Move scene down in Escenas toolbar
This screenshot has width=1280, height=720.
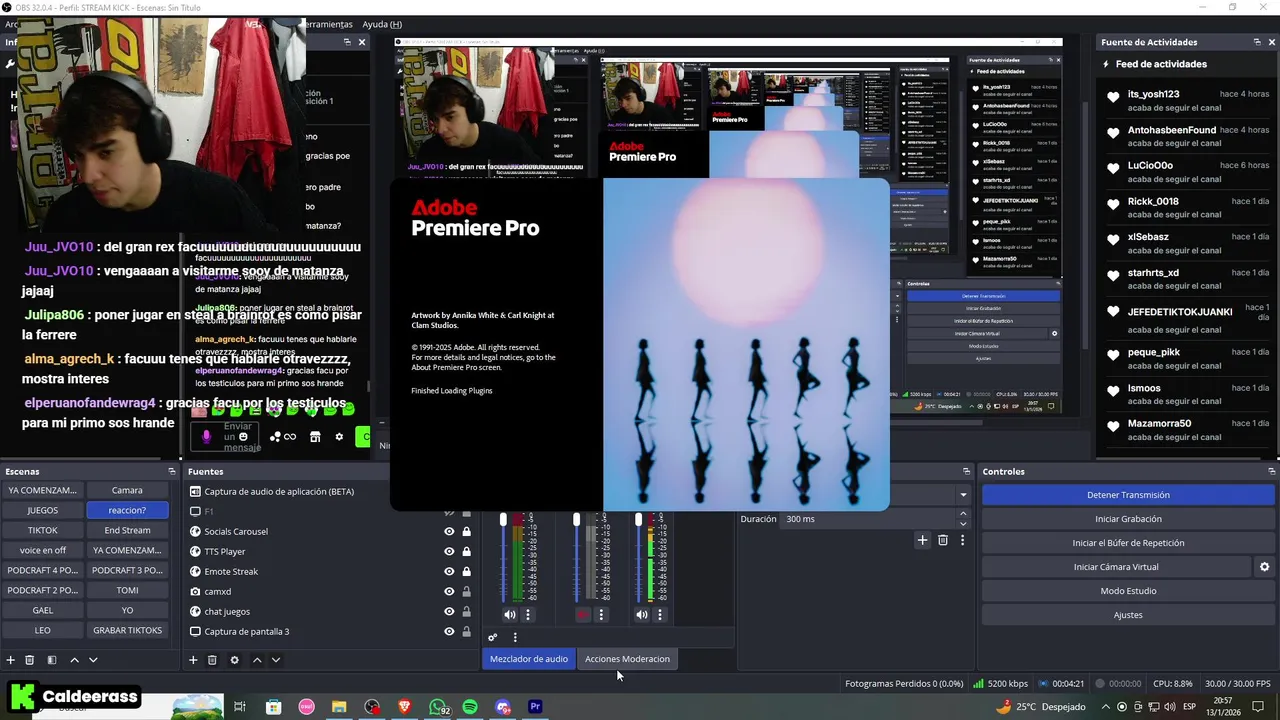pyautogui.click(x=93, y=660)
